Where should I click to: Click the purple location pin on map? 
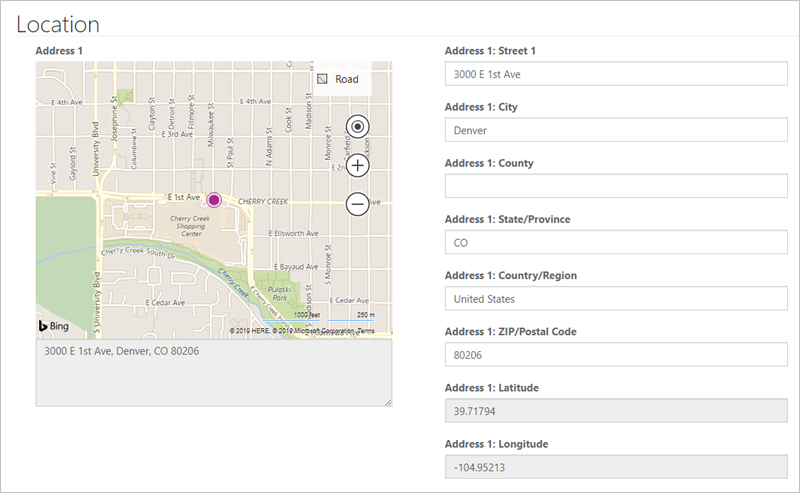tap(214, 200)
